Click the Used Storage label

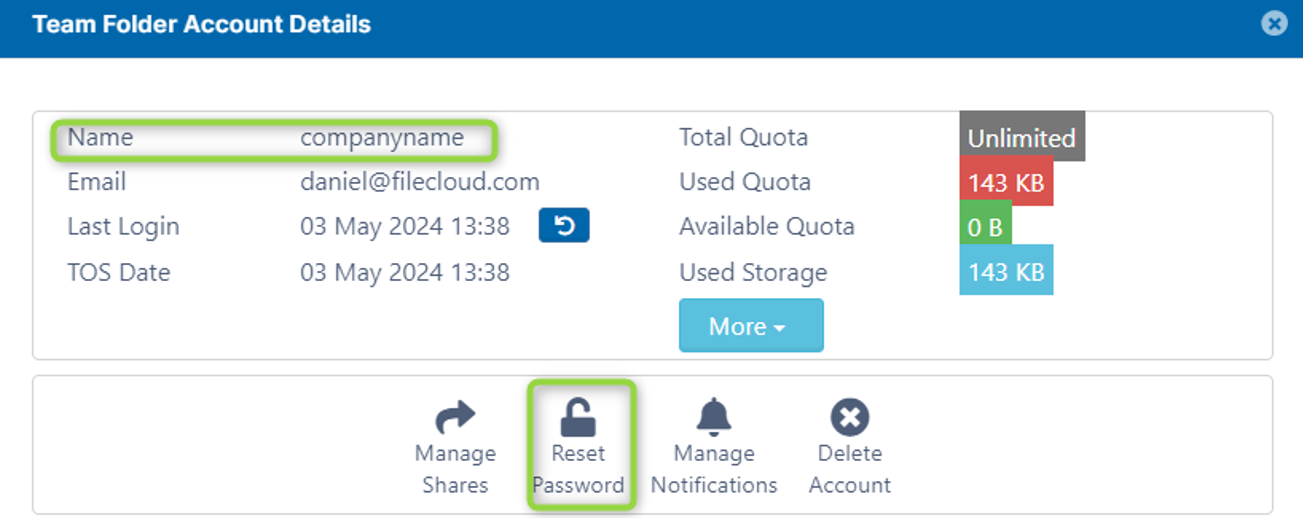753,272
